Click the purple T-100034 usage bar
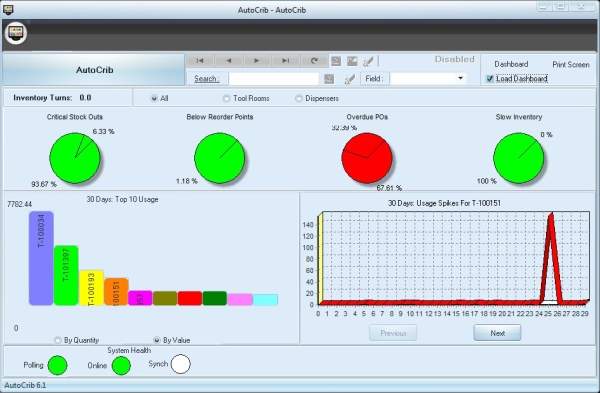Screen dimensions: 600x393 click(x=41, y=258)
